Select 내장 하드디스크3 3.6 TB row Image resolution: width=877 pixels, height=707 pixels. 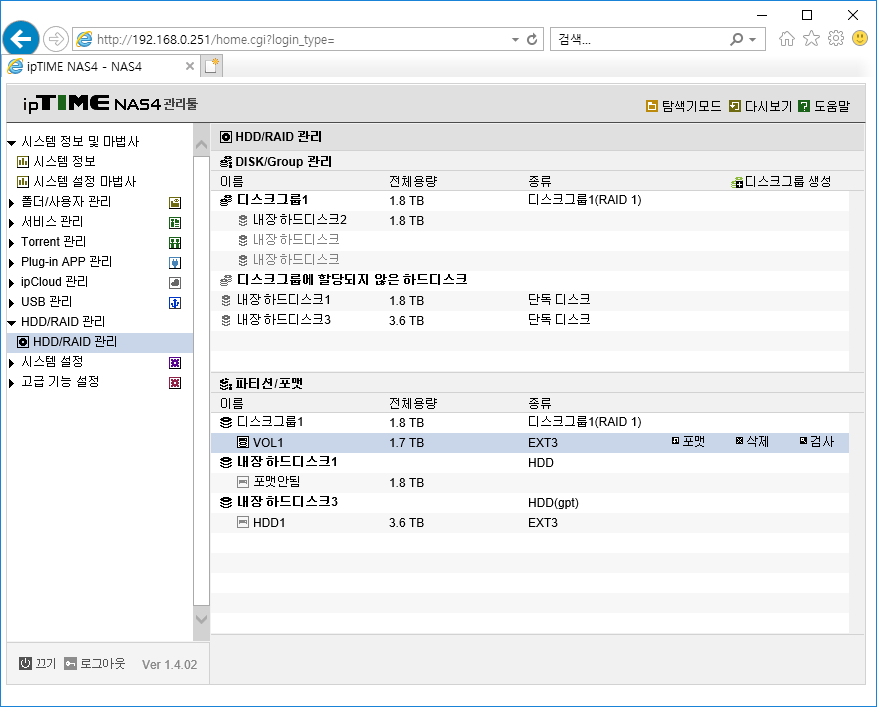tap(530, 320)
